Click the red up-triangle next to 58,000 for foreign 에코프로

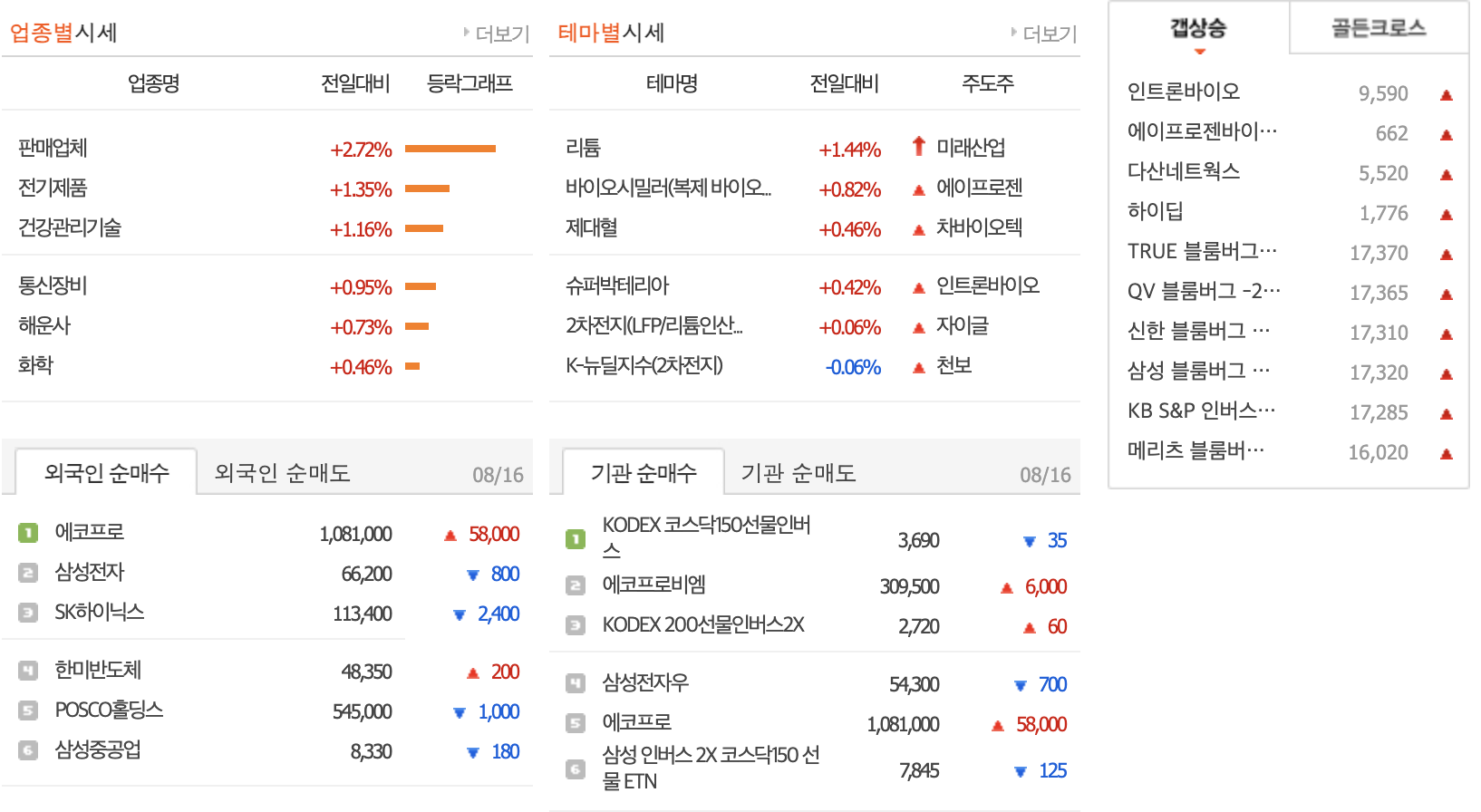pyautogui.click(x=450, y=535)
